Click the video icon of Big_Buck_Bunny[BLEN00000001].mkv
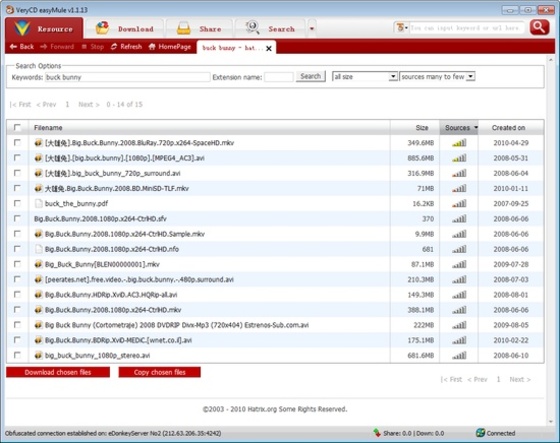Image resolution: width=560 pixels, height=443 pixels. 38,264
